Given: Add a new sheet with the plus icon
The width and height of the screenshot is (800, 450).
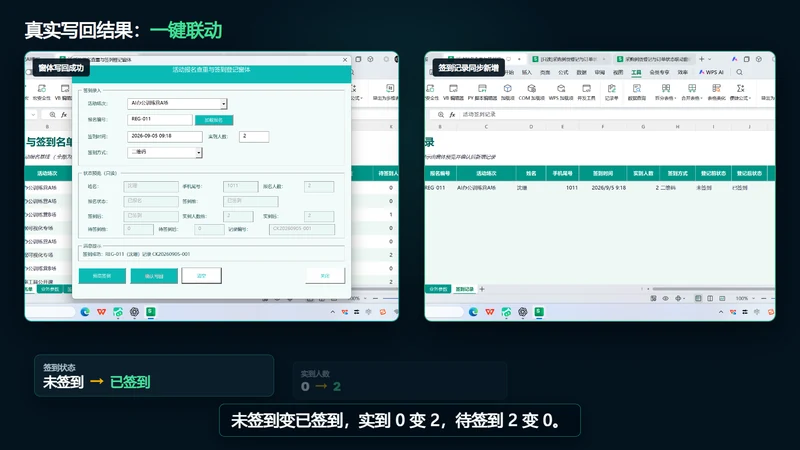Looking at the screenshot, I should pyautogui.click(x=482, y=289).
